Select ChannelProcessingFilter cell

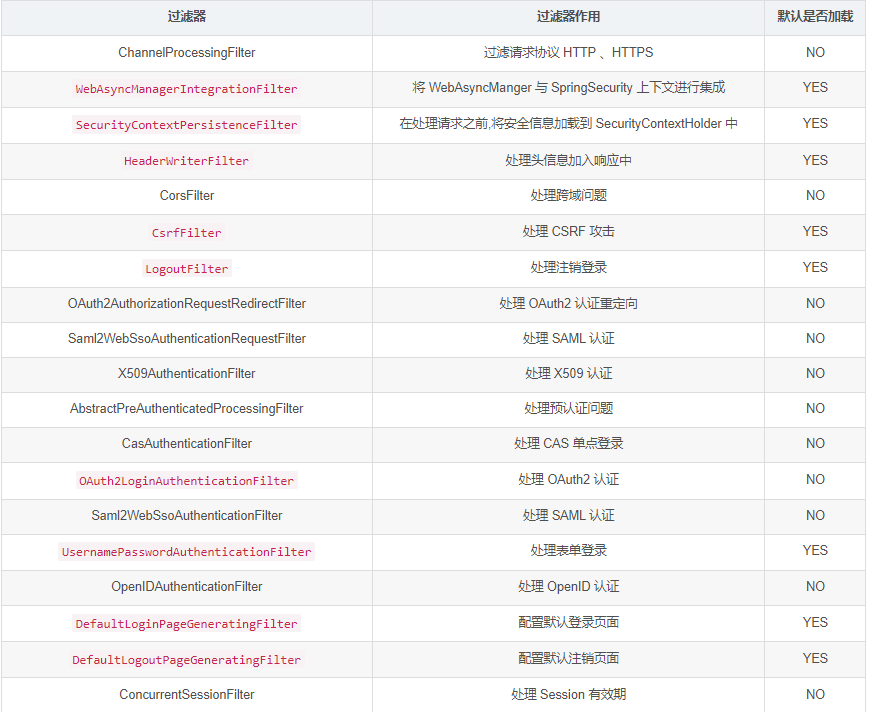186,53
